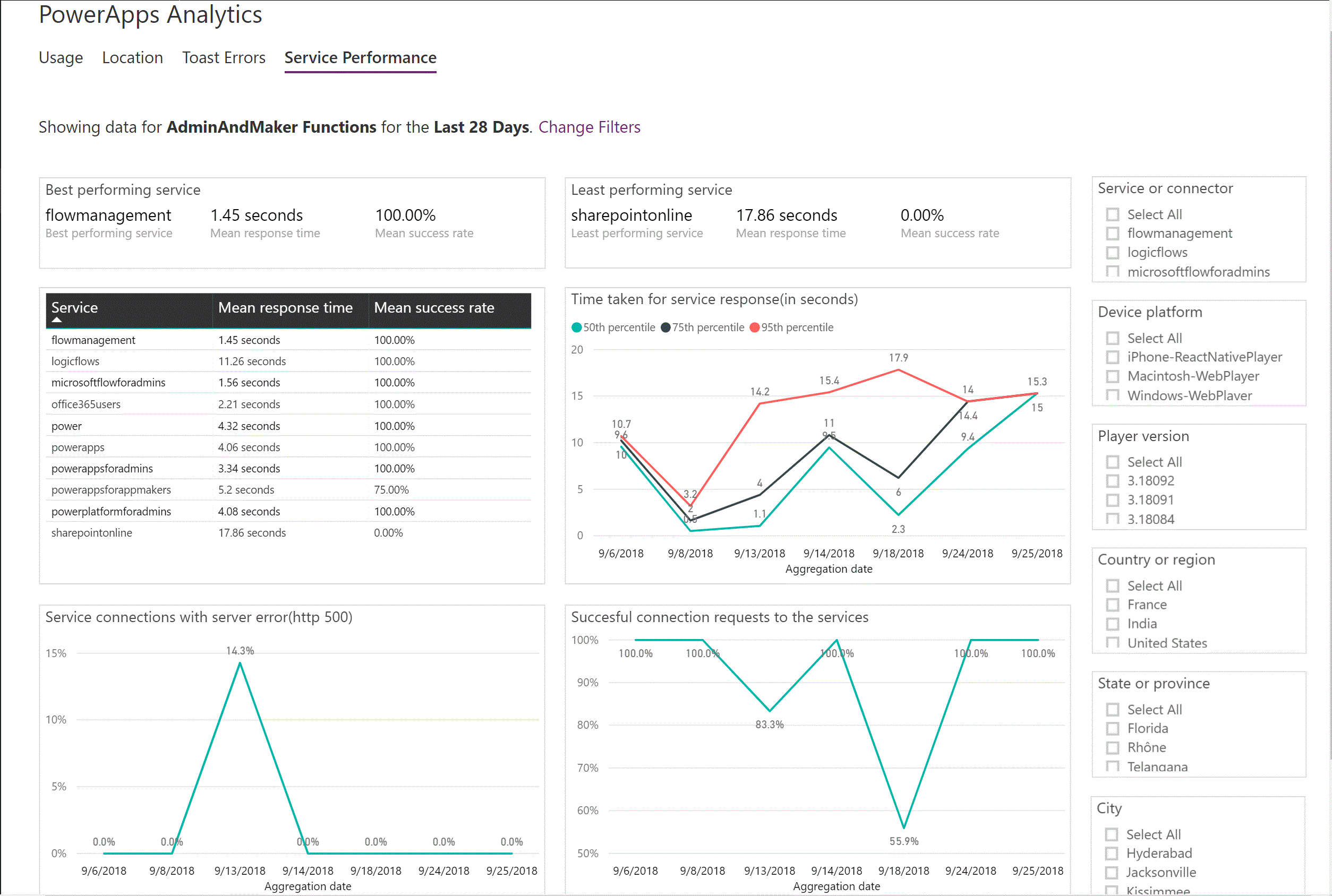
Task: Sort by Mean response time column
Action: [x=285, y=307]
